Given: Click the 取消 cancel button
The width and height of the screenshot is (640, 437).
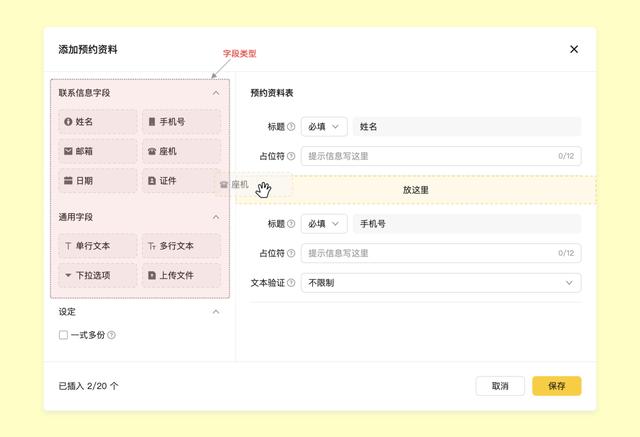Looking at the screenshot, I should click(x=500, y=386).
